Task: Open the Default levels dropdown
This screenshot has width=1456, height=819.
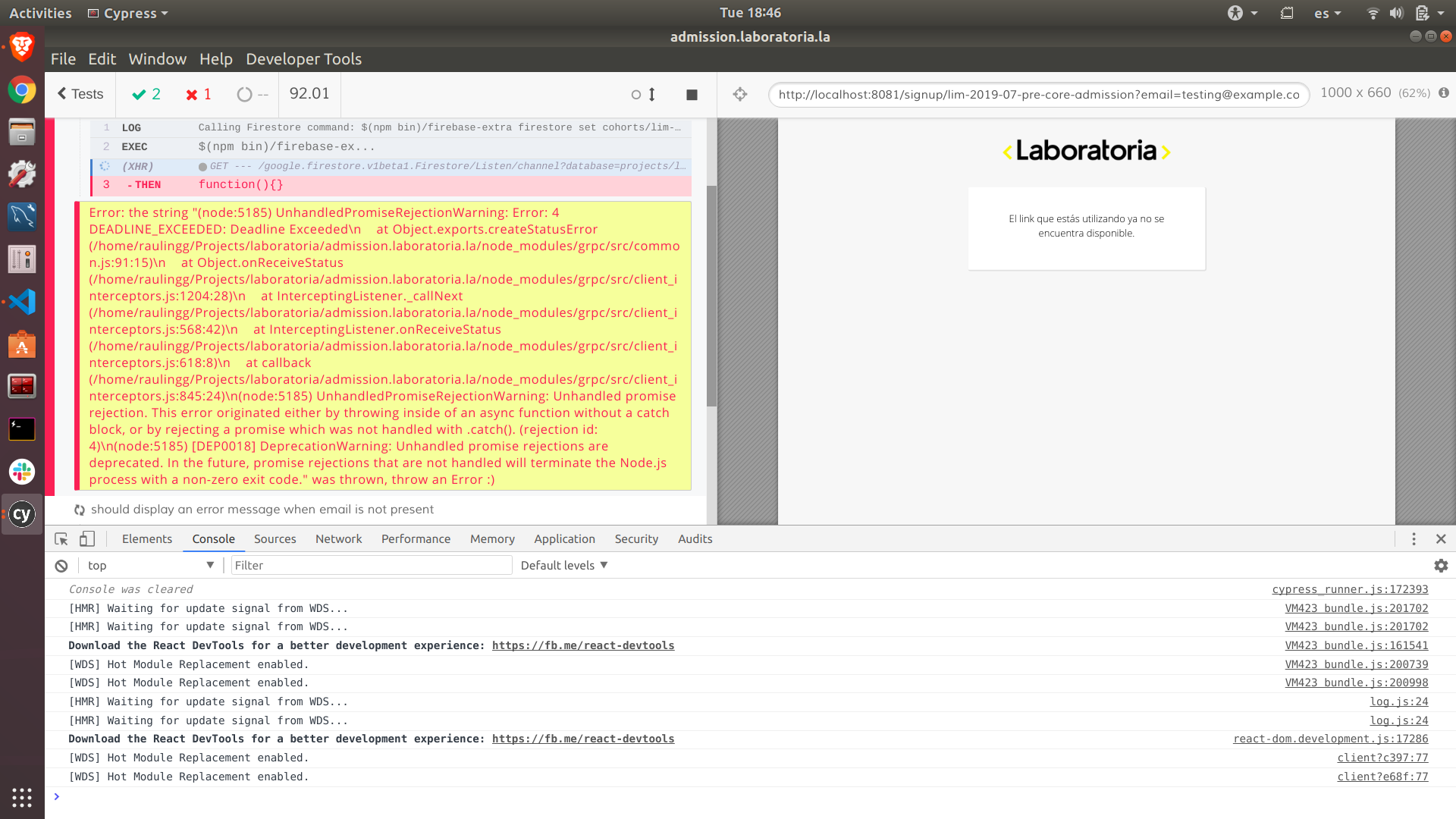Action: pyautogui.click(x=563, y=565)
